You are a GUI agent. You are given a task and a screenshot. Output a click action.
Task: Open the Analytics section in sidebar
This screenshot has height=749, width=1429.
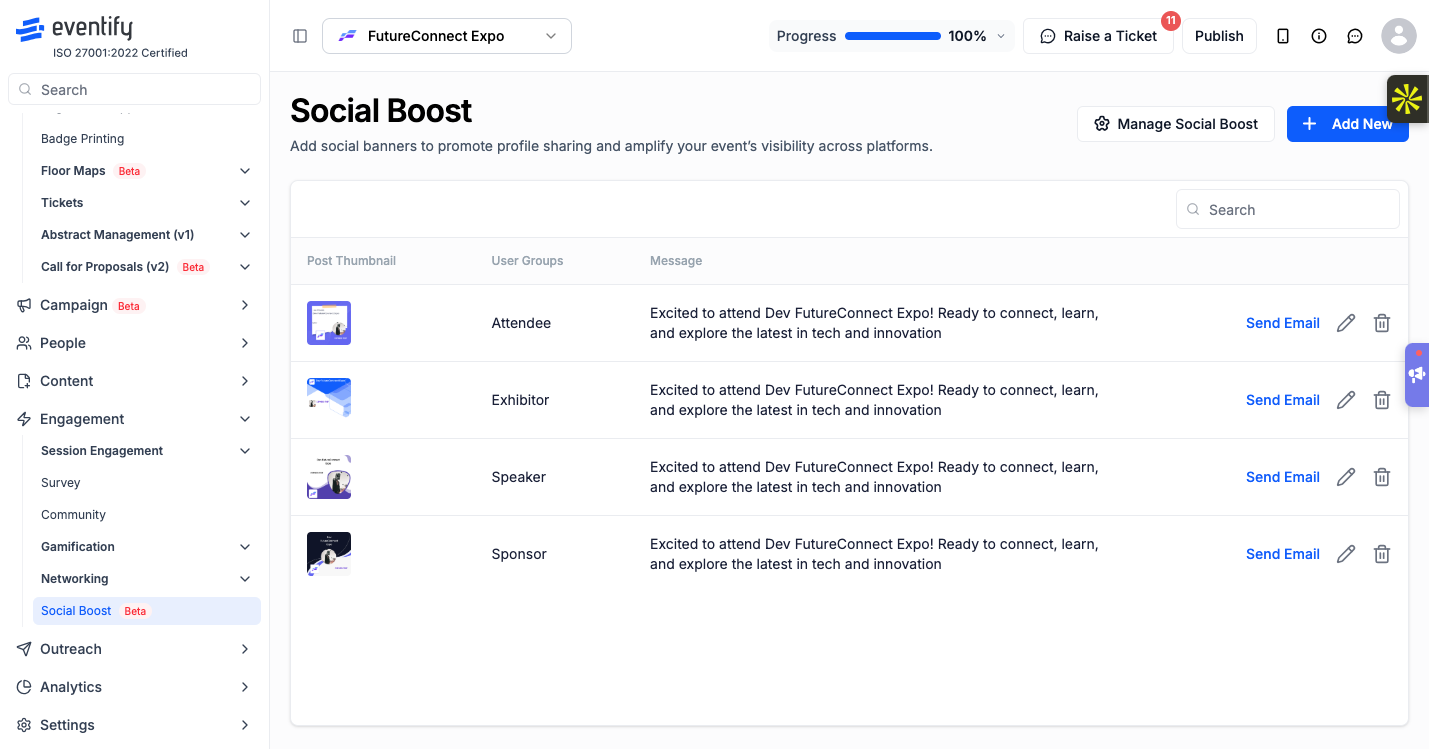[x=134, y=687]
